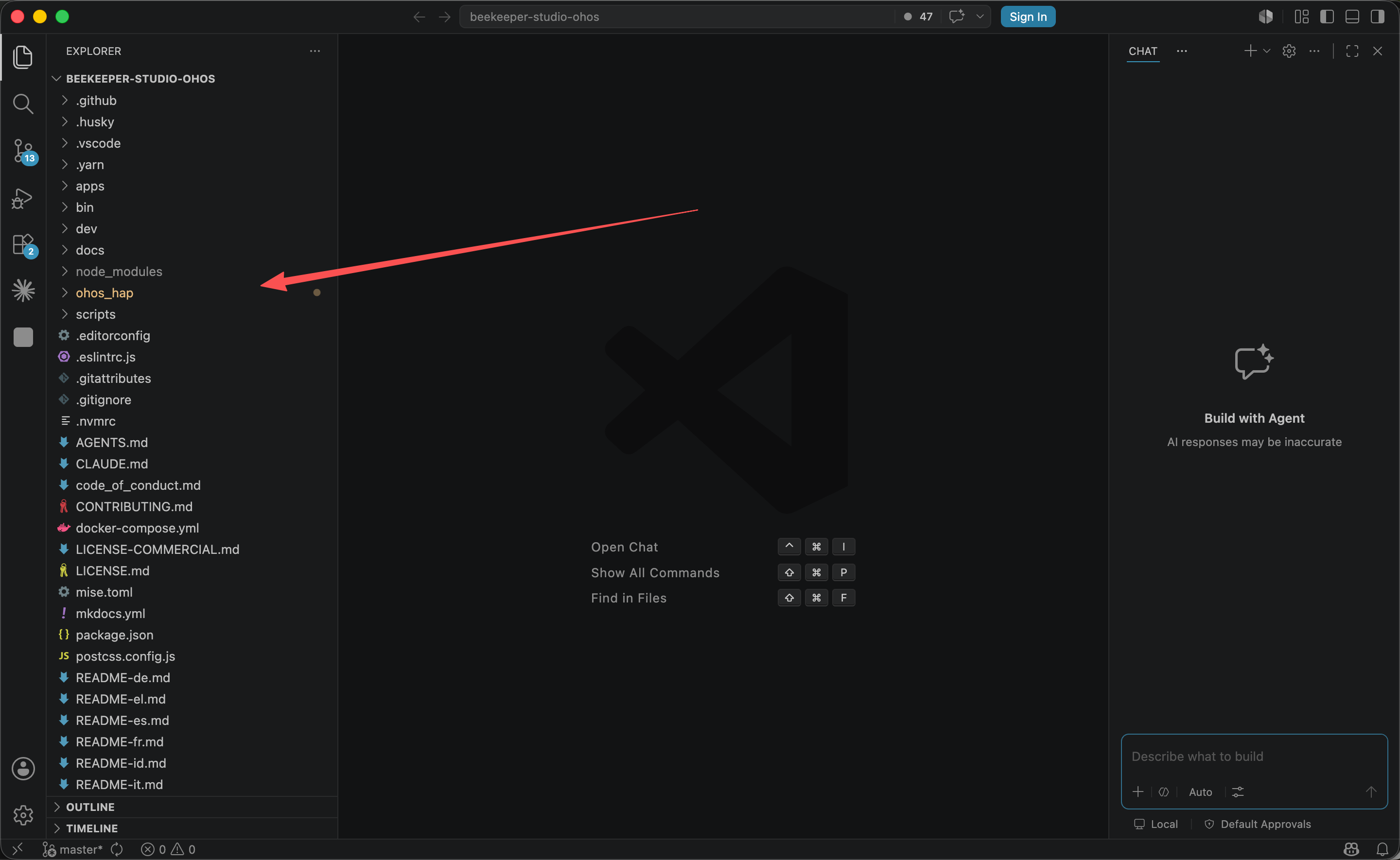Click the master* branch in status bar

point(73,849)
